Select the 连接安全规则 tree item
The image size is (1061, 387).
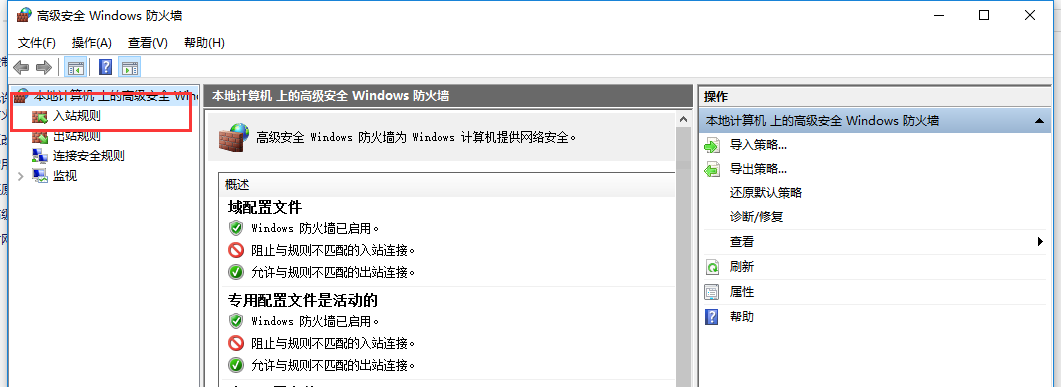click(89, 156)
